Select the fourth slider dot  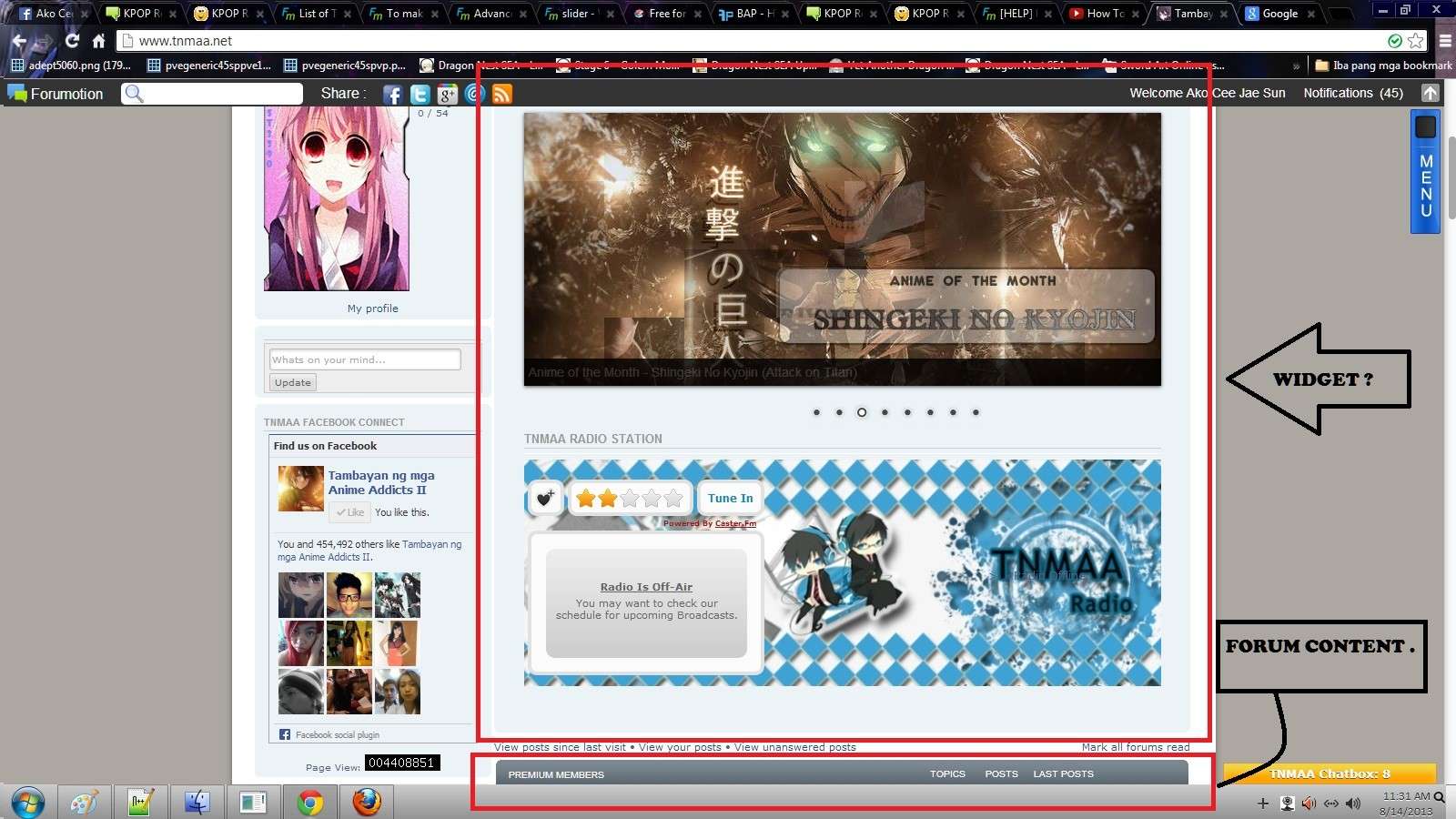pos(885,412)
